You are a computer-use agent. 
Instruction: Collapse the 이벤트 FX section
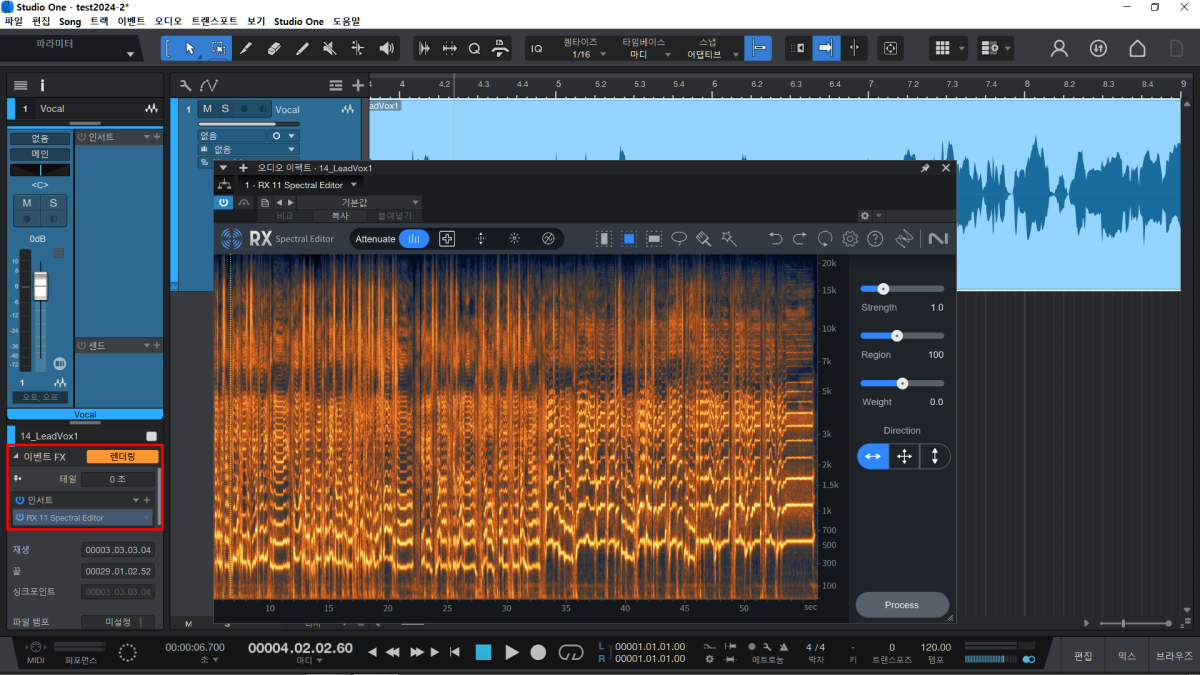tap(15, 457)
